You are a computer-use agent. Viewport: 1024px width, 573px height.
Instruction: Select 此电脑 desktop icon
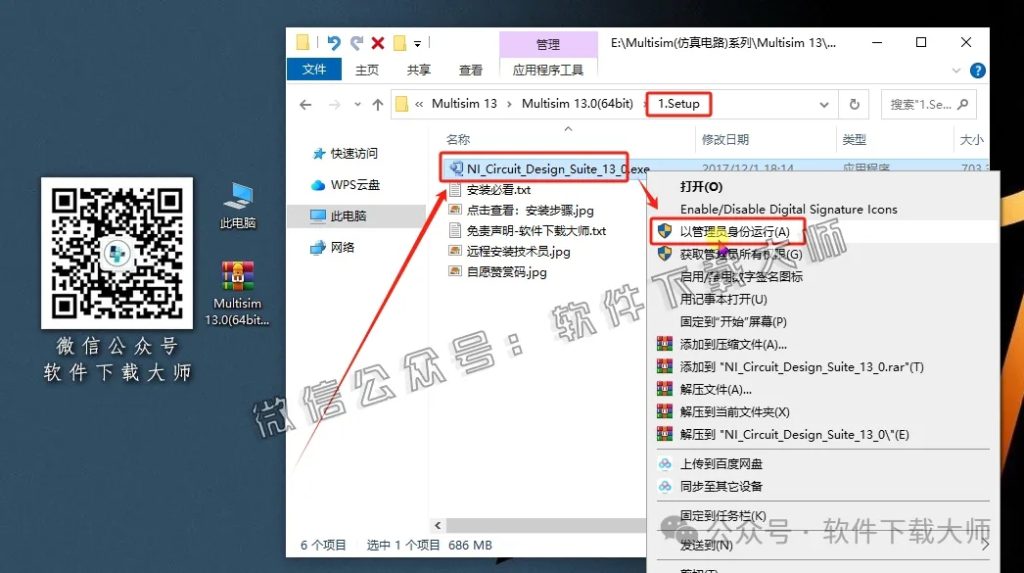238,206
